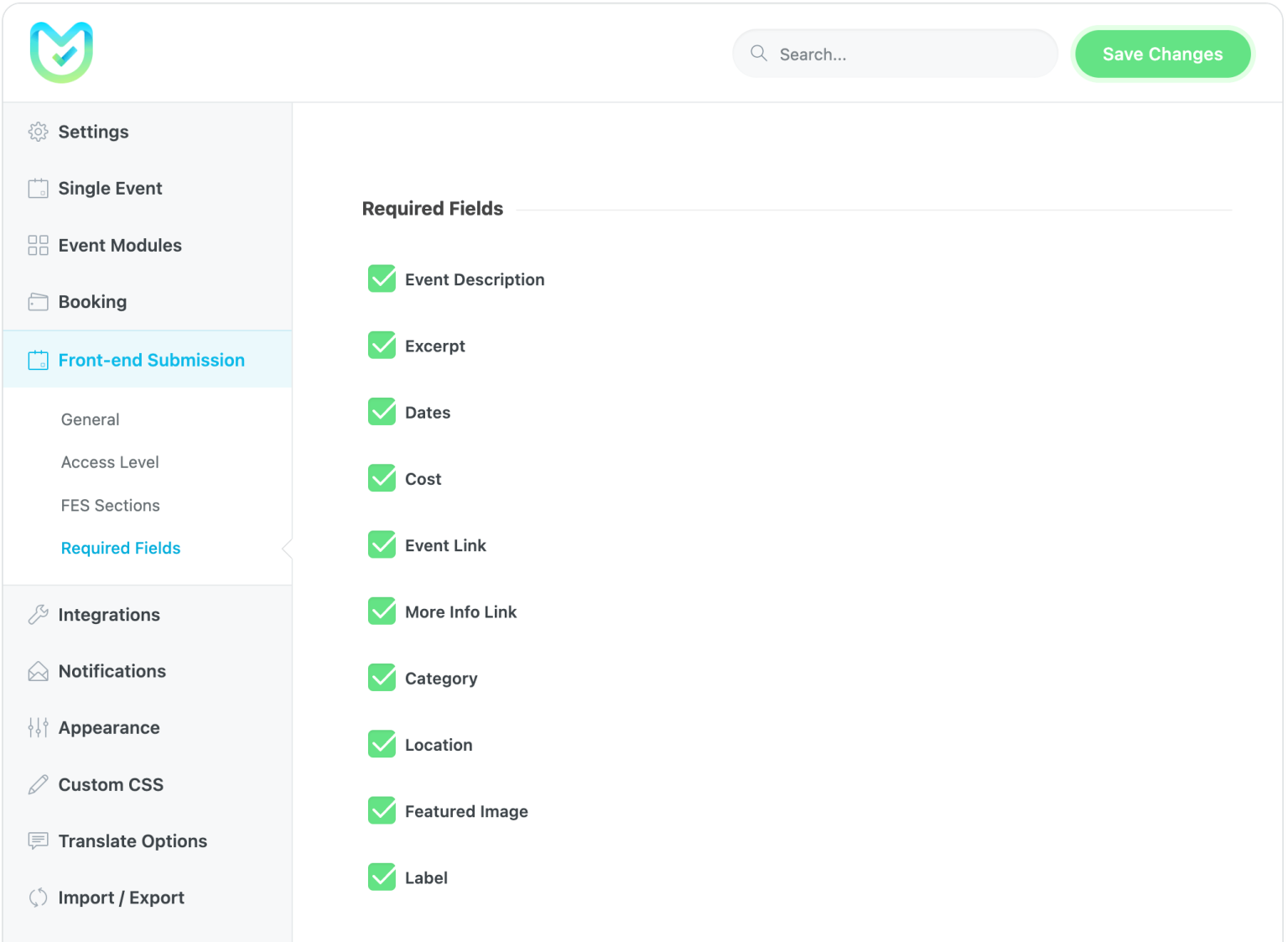1288x942 pixels.
Task: Click the app logo in header
Action: [61, 52]
